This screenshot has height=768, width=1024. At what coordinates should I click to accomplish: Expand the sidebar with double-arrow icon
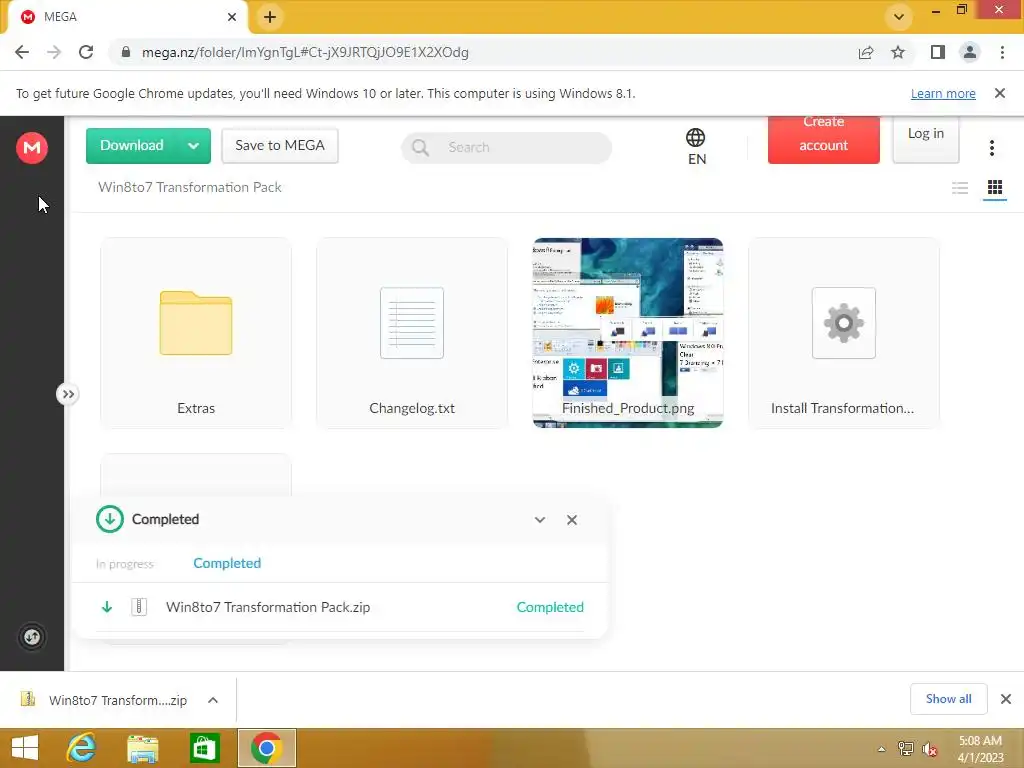(x=68, y=394)
